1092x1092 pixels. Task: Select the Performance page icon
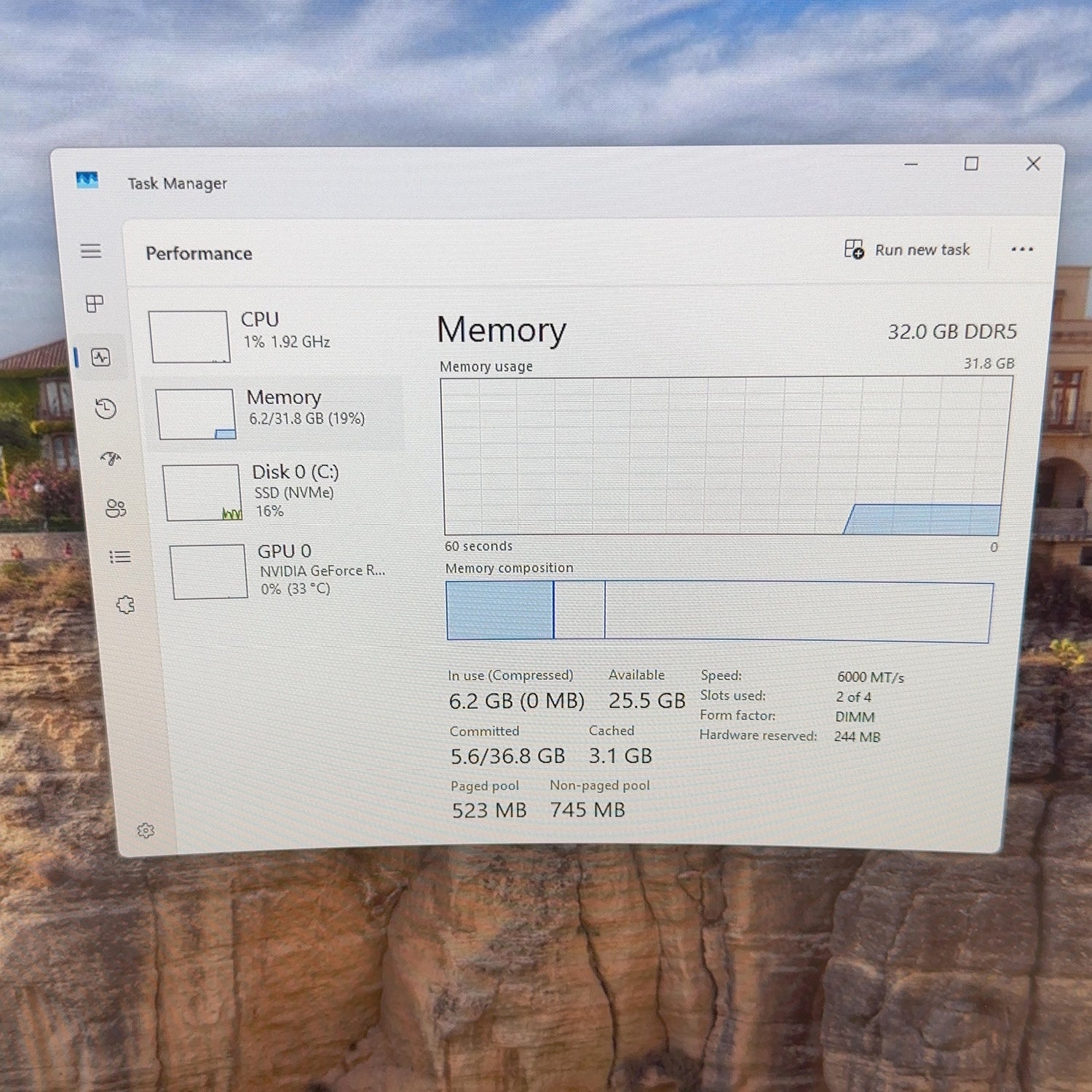(100, 357)
